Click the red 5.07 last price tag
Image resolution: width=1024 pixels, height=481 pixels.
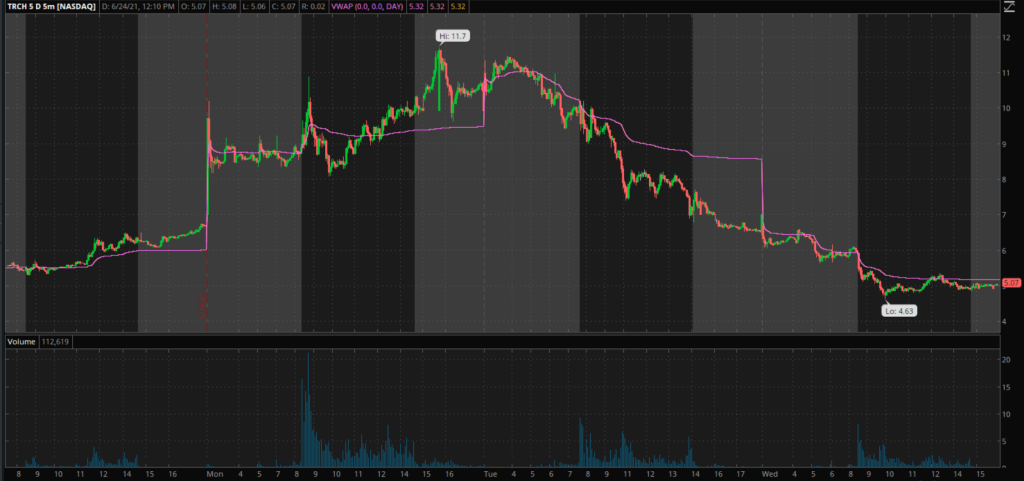(x=1010, y=284)
